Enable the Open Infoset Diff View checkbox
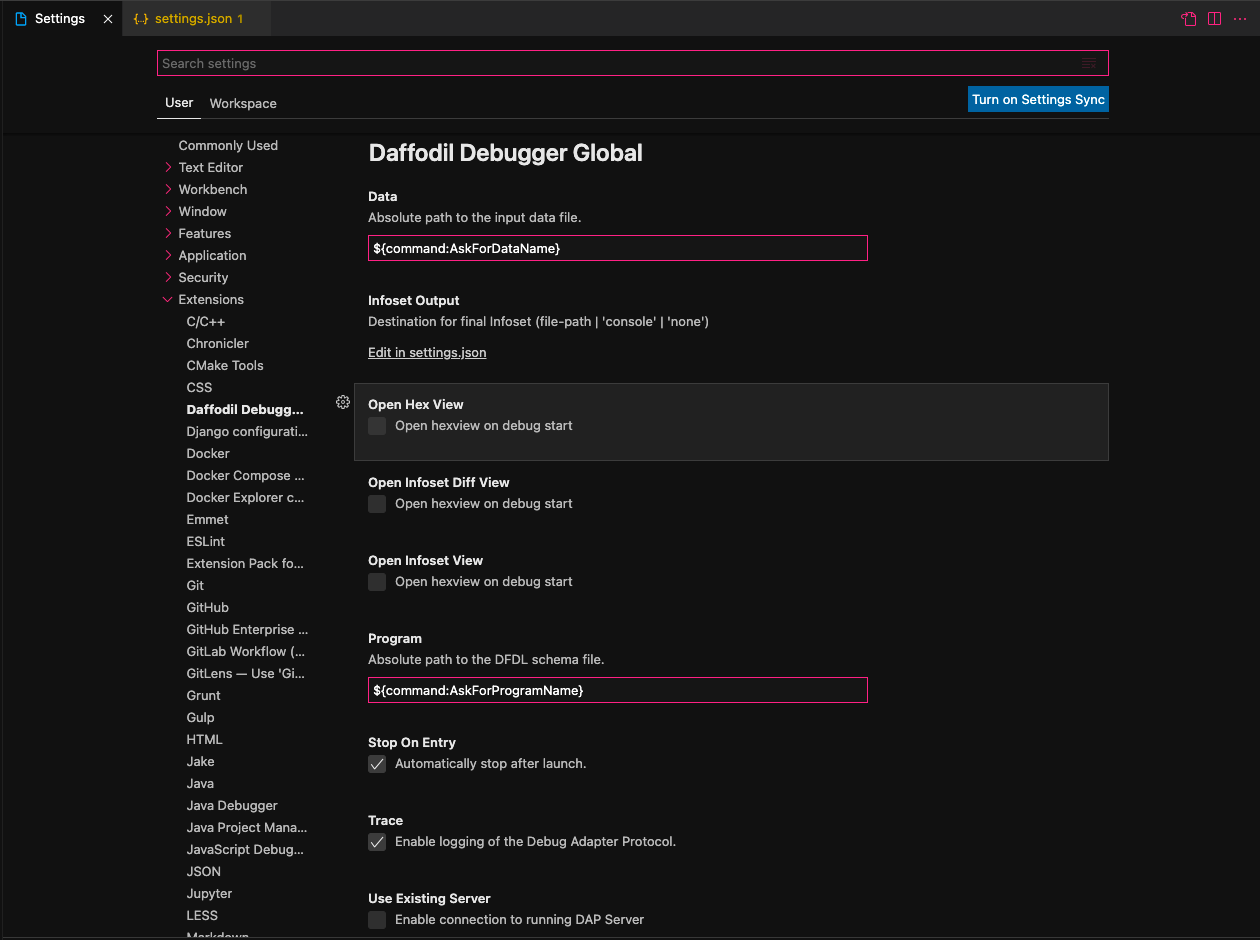 point(377,504)
